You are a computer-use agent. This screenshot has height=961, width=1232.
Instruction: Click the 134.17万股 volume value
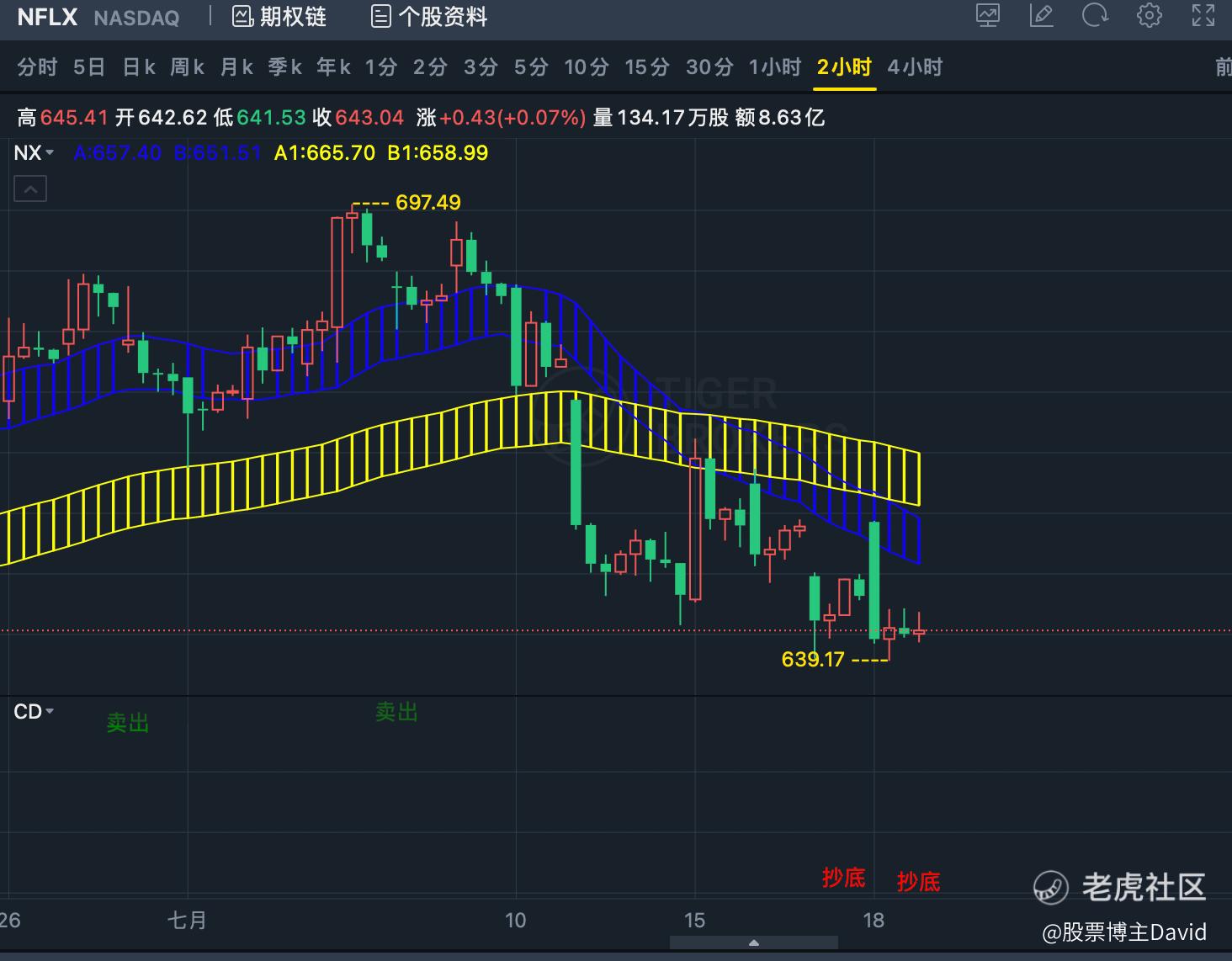click(x=673, y=118)
